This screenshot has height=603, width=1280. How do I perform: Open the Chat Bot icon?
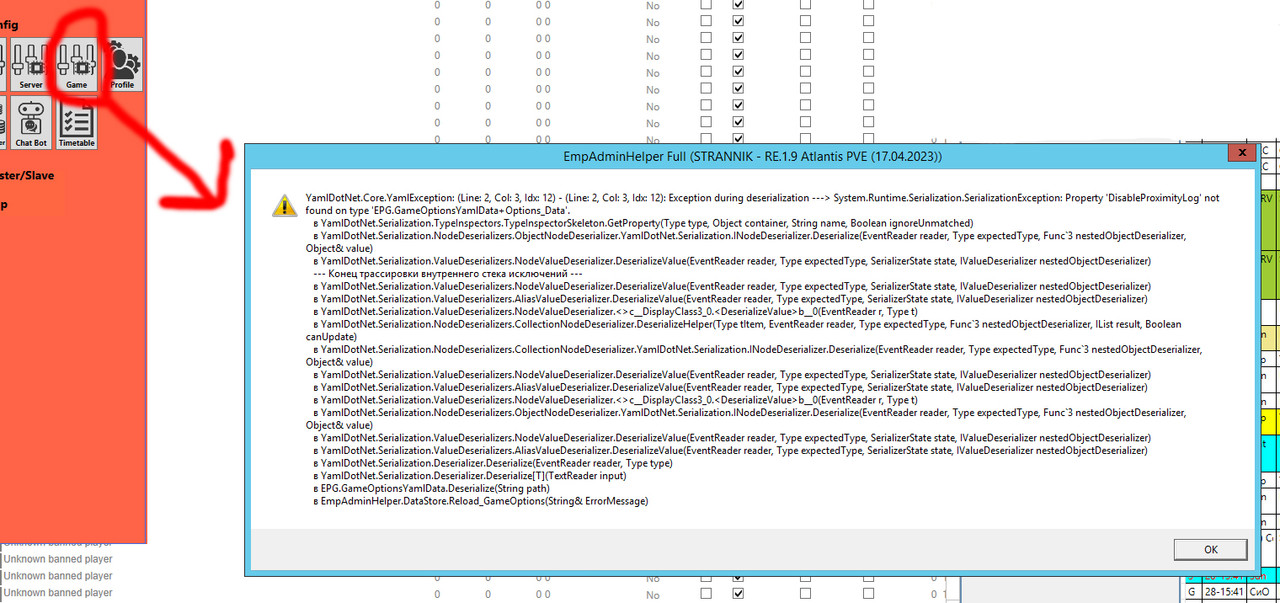point(31,124)
